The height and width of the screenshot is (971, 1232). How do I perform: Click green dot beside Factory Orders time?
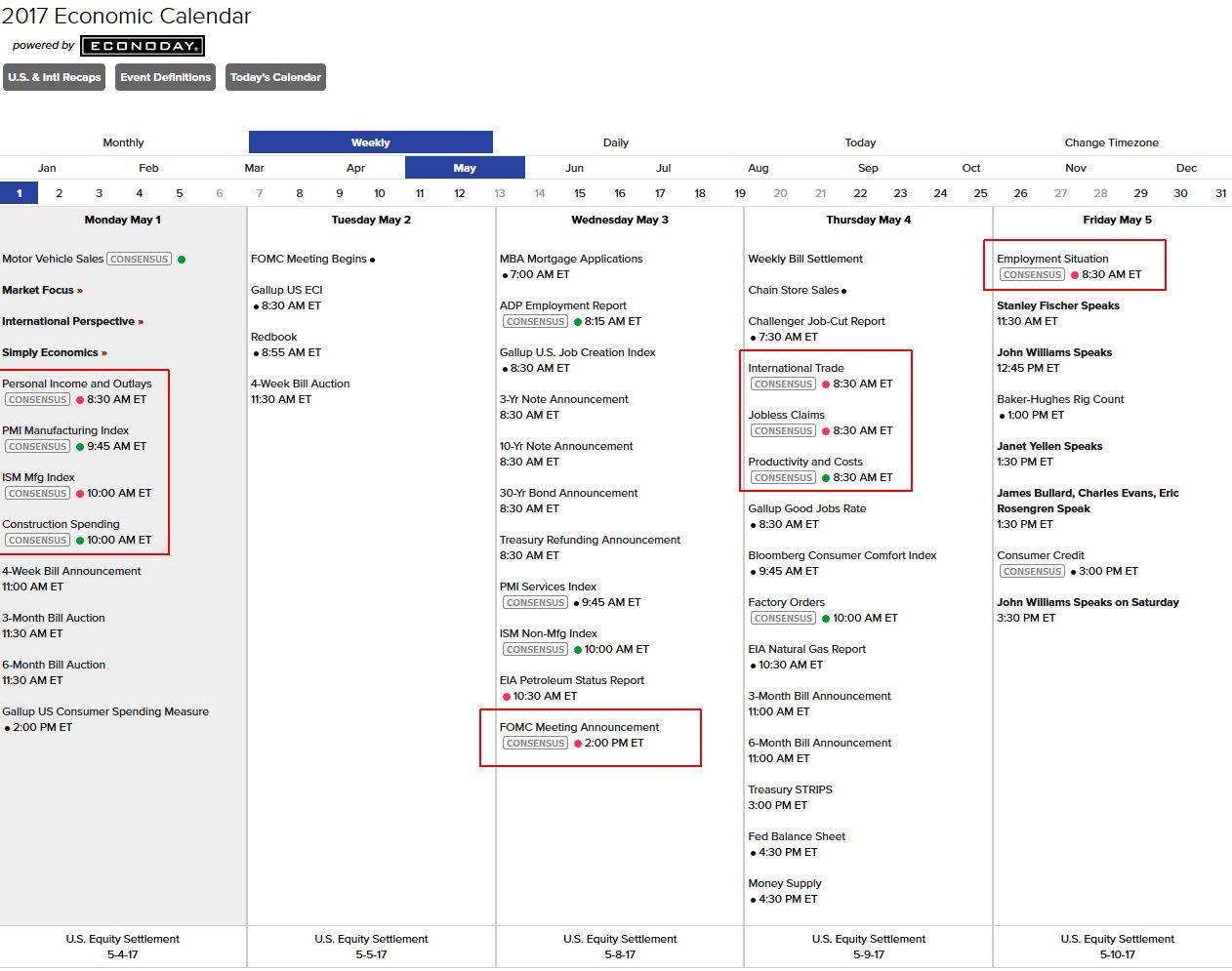pyautogui.click(x=826, y=619)
